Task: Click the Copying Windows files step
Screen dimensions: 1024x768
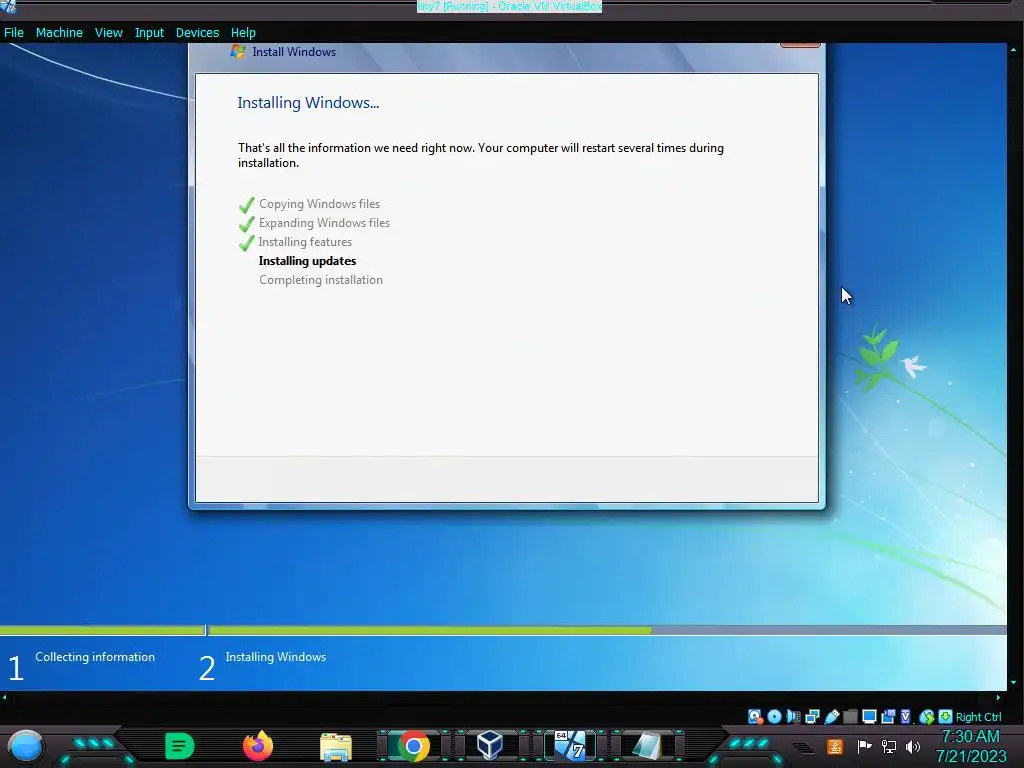Action: coord(319,204)
